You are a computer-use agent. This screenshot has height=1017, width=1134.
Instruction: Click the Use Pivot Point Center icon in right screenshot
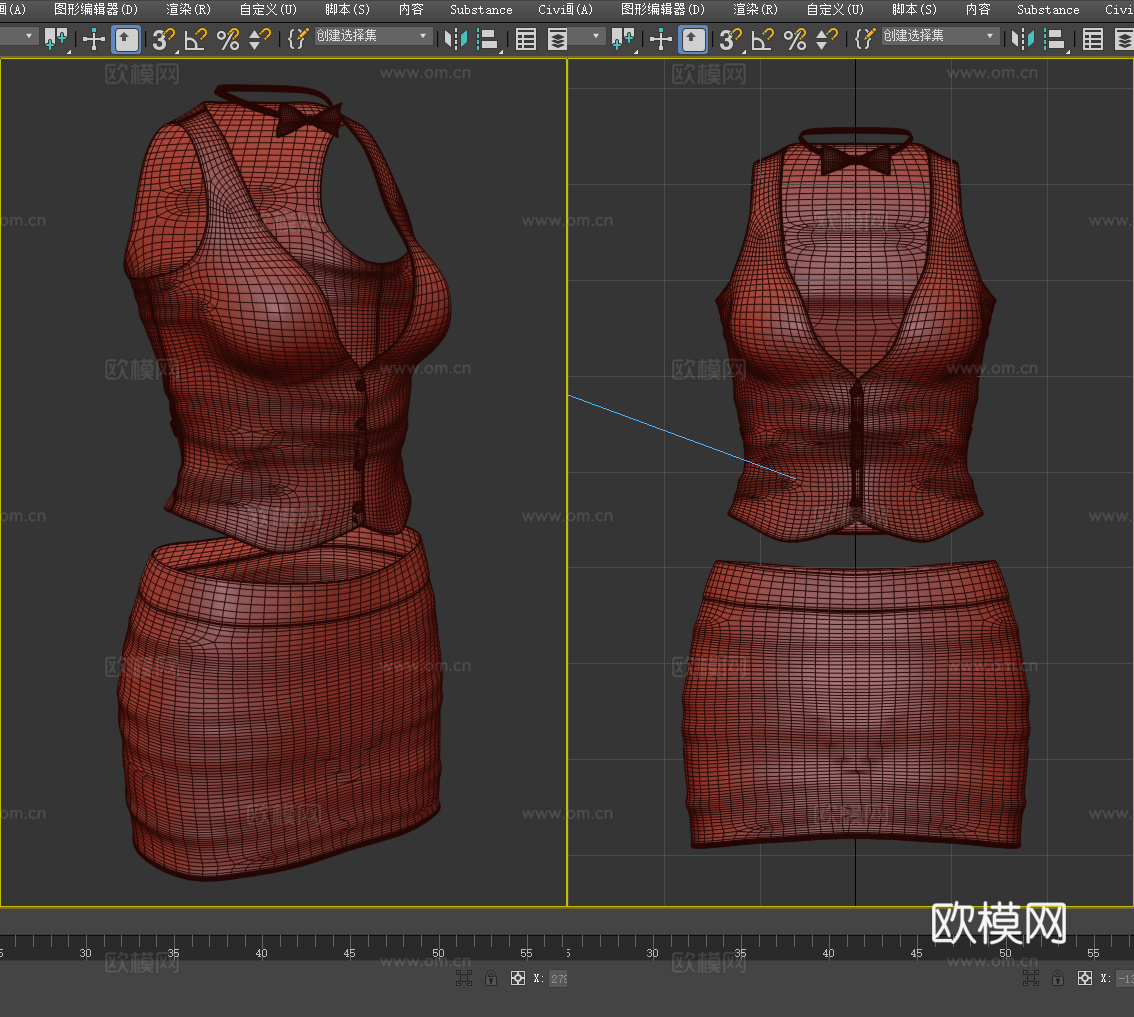tap(623, 38)
